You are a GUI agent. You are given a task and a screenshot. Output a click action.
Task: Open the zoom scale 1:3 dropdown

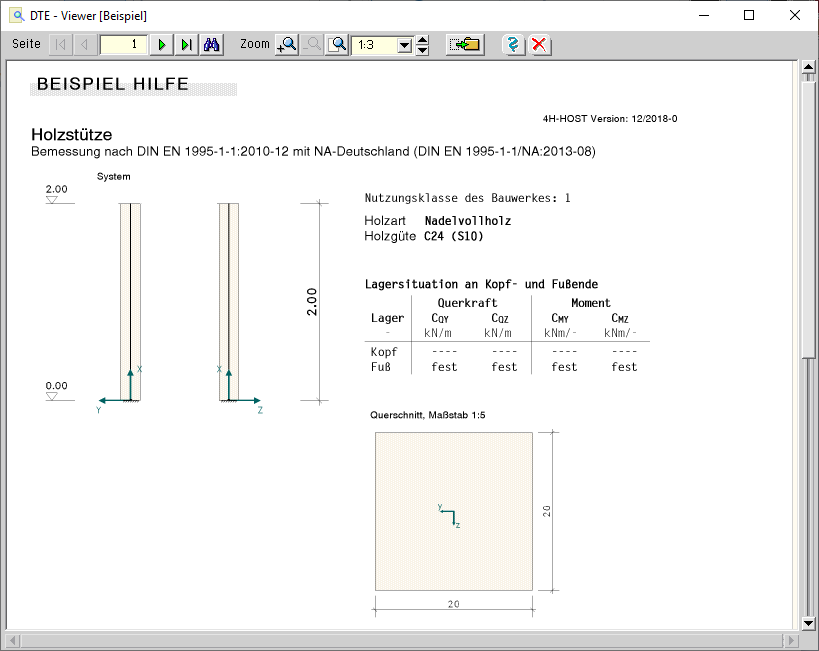coord(405,45)
